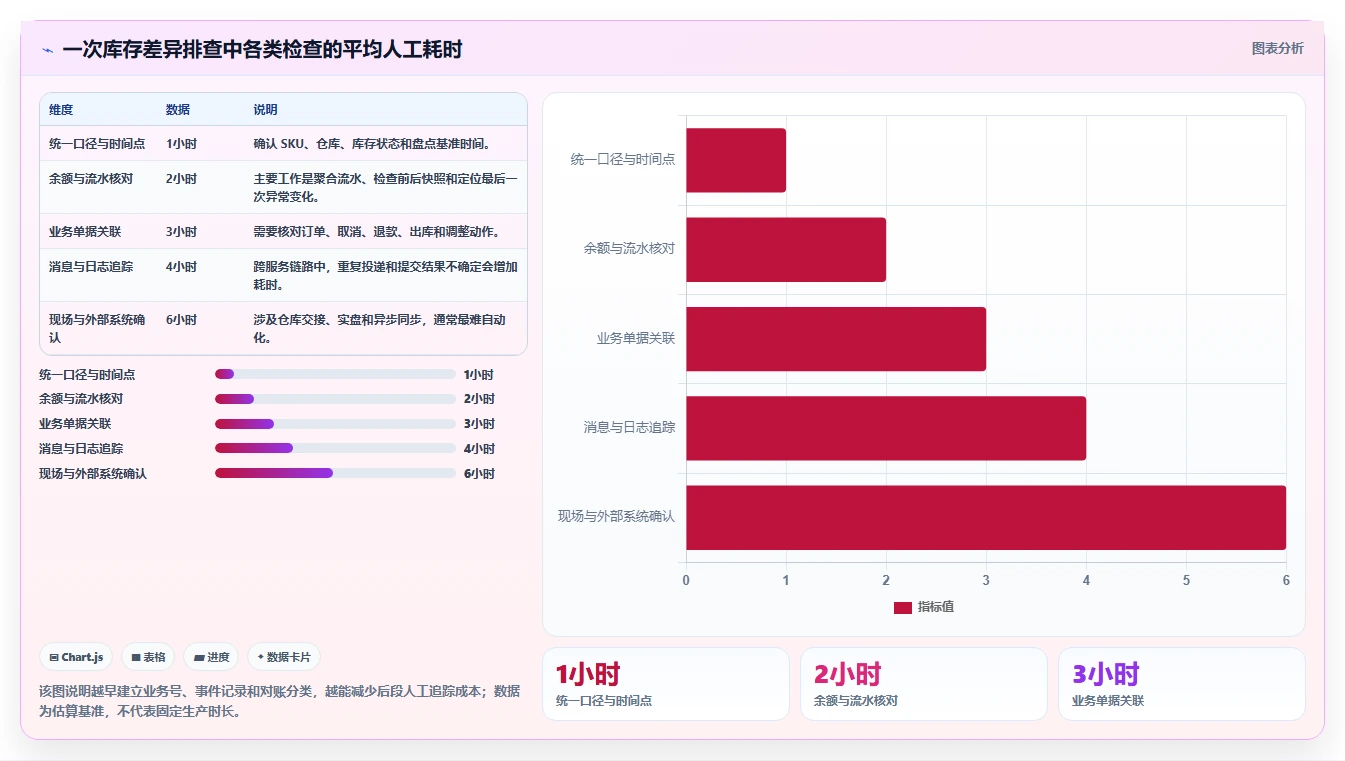1345x761 pixels.
Task: Click the 余额与流水核对 progress bar
Action: pyautogui.click(x=335, y=399)
